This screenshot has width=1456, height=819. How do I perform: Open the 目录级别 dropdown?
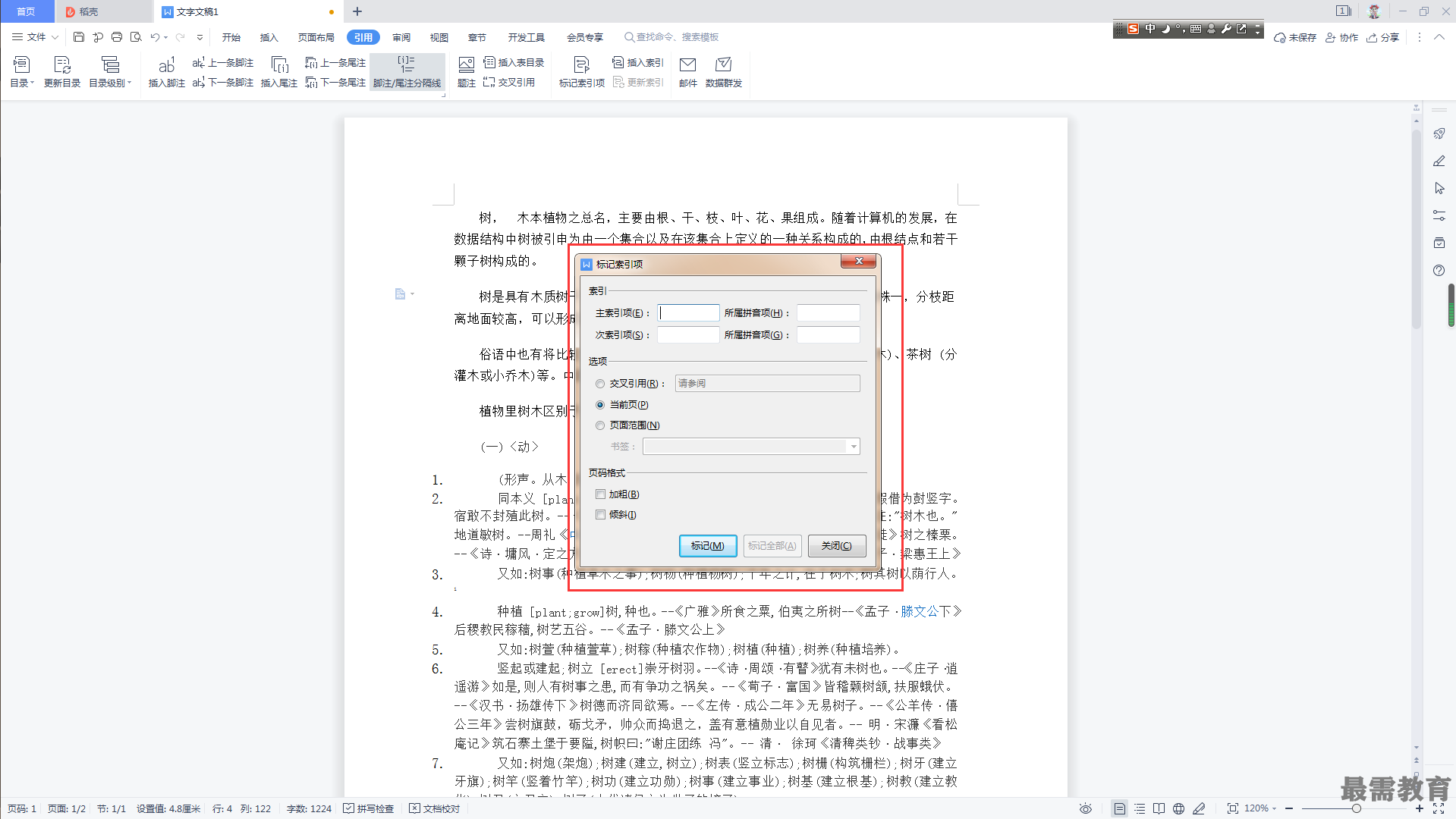coord(110,71)
